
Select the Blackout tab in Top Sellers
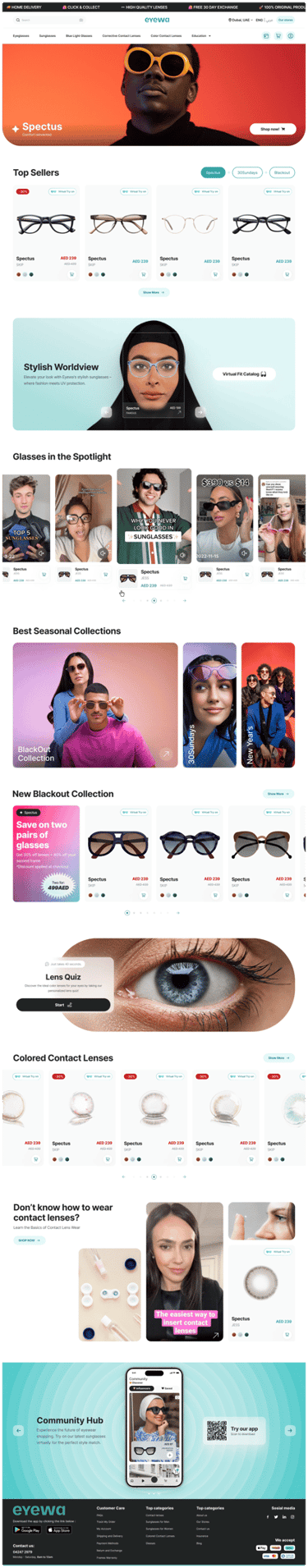[x=282, y=172]
